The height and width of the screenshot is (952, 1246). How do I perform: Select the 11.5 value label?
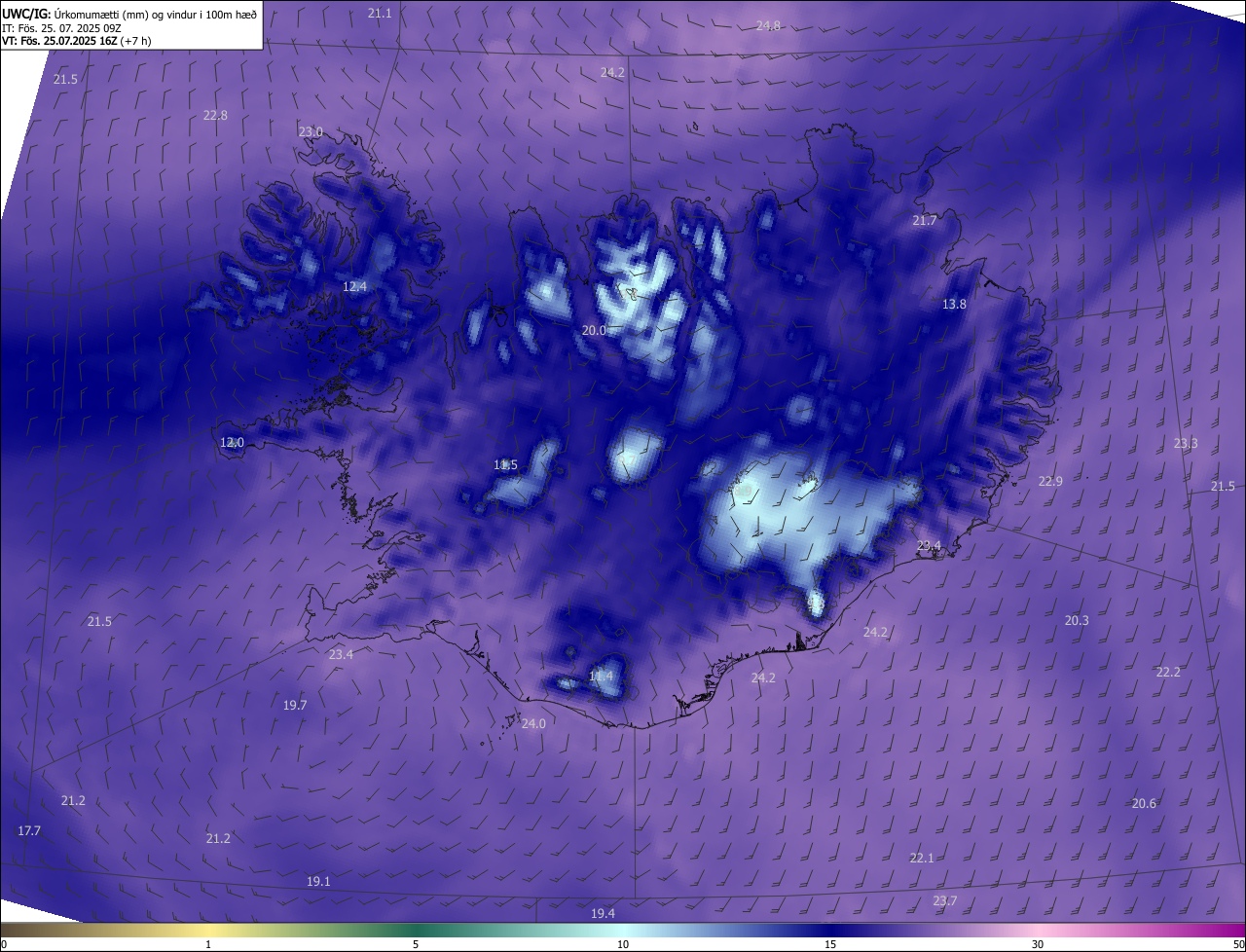(505, 464)
